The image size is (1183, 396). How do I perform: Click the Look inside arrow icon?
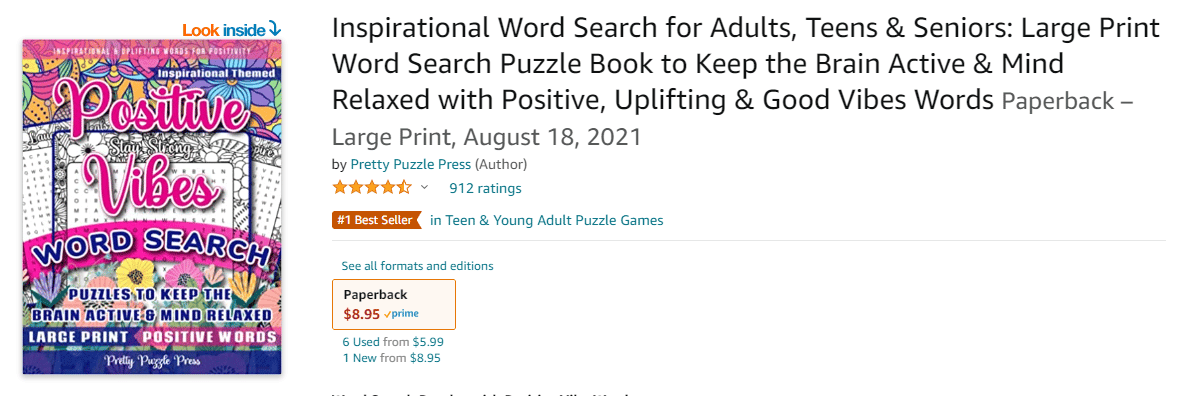point(274,29)
